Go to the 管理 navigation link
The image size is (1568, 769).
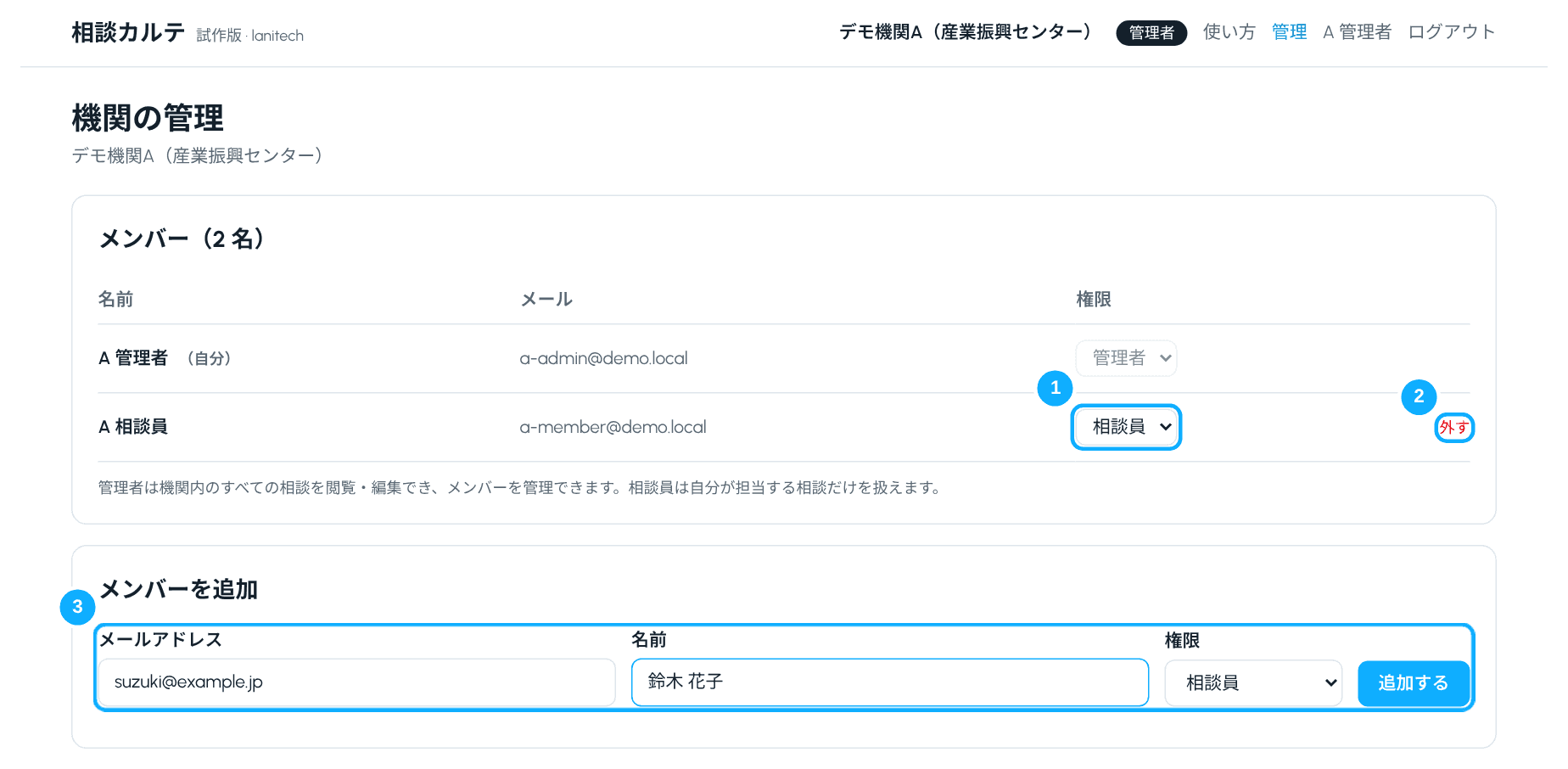1289,32
